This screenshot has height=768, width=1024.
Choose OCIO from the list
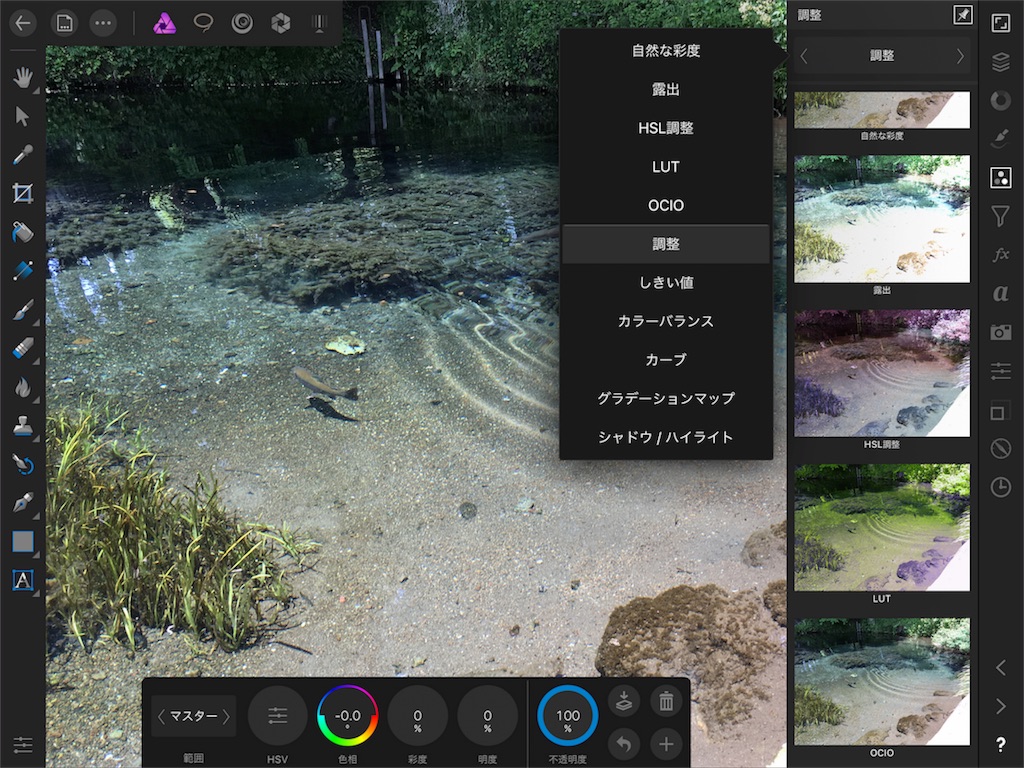click(x=666, y=205)
